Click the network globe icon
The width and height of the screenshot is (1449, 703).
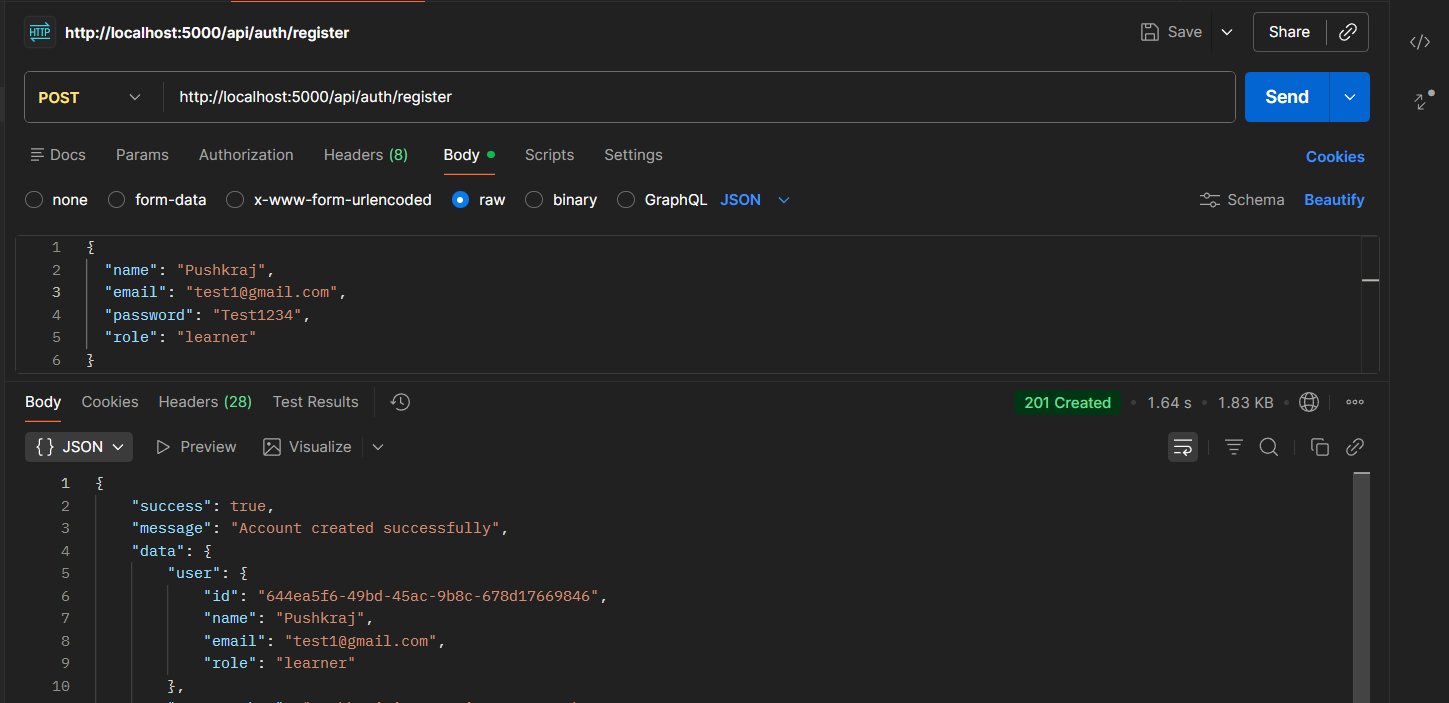pyautogui.click(x=1308, y=402)
